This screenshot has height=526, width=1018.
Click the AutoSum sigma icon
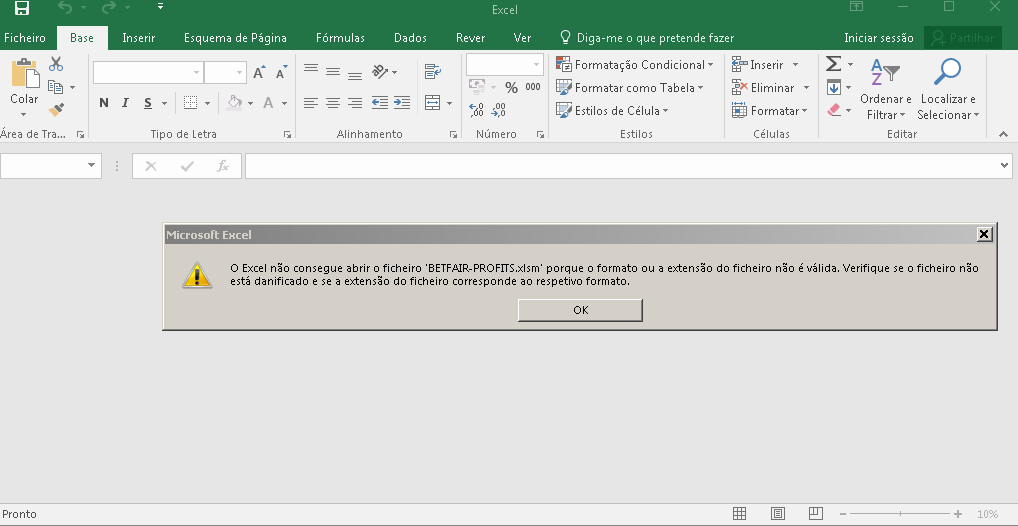(834, 64)
